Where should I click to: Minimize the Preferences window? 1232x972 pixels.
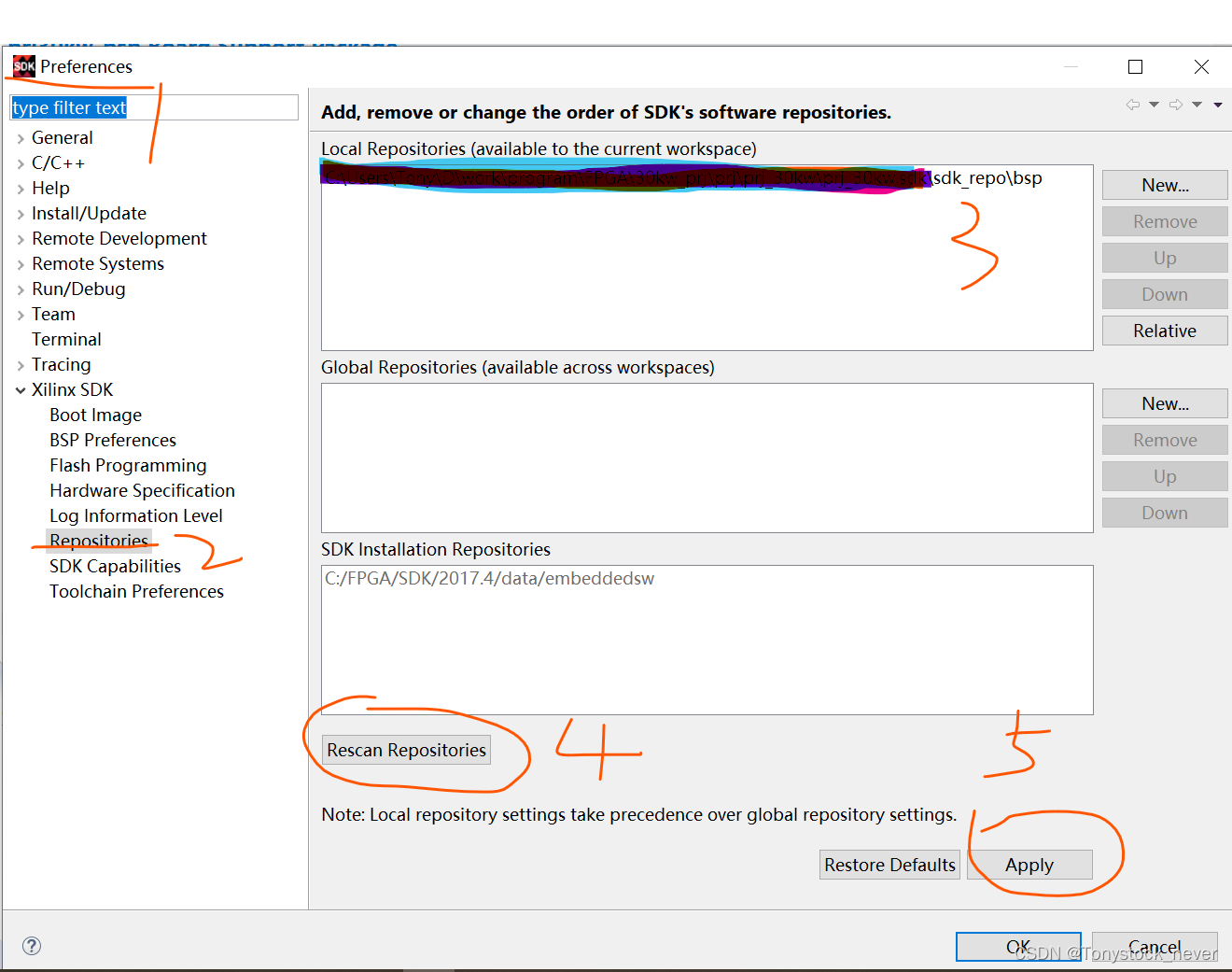coord(1071,66)
